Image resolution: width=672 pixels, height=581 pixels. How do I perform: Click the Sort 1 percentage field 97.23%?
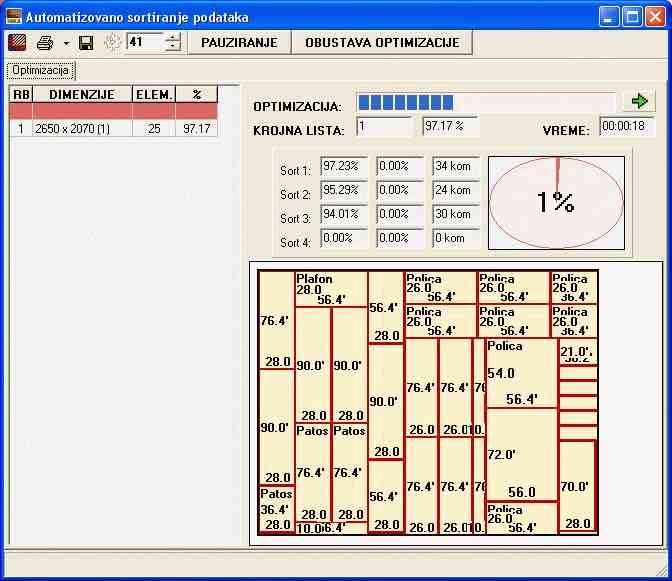[x=344, y=166]
